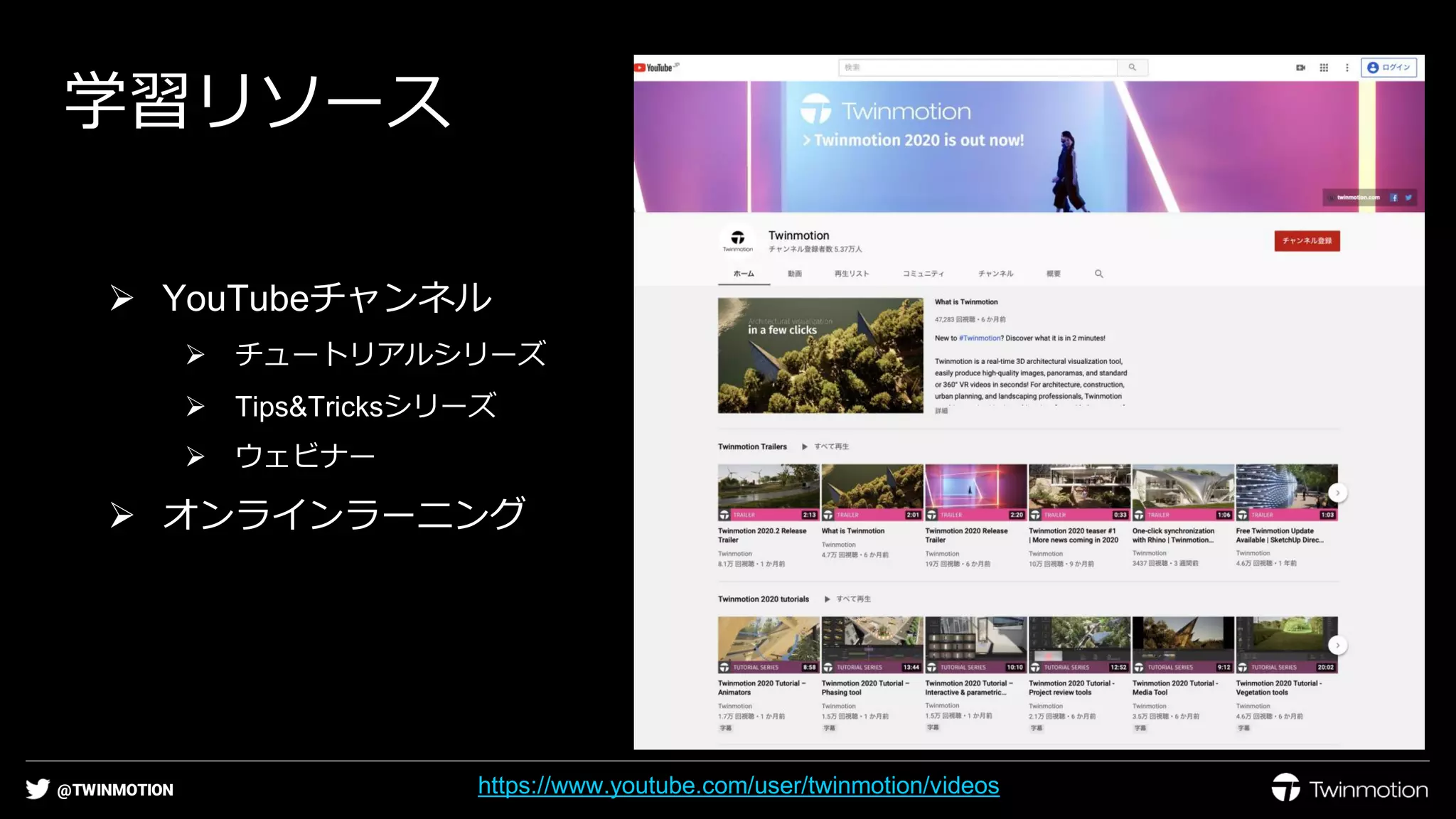Click the @TWINMOTION handle text
The height and width of the screenshot is (819, 1456).
[115, 790]
